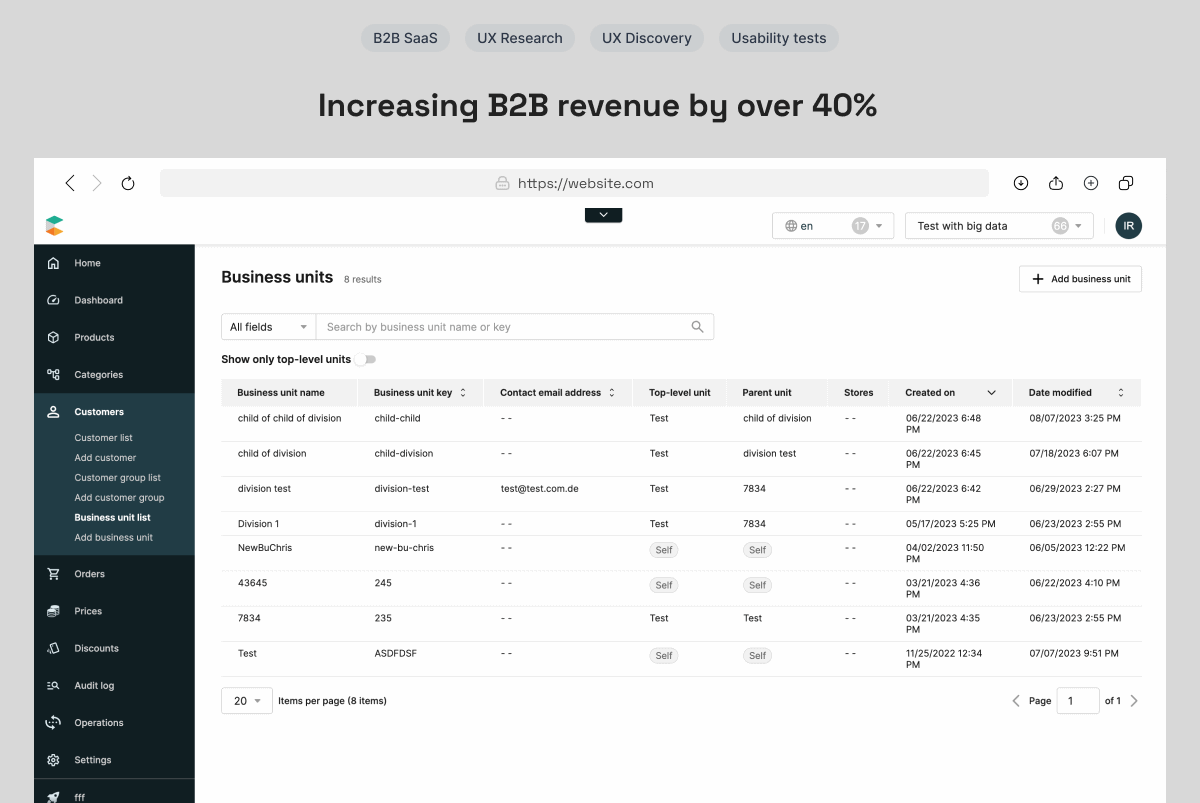The image size is (1200, 803).
Task: Sort by Created on column
Action: [x=950, y=393]
